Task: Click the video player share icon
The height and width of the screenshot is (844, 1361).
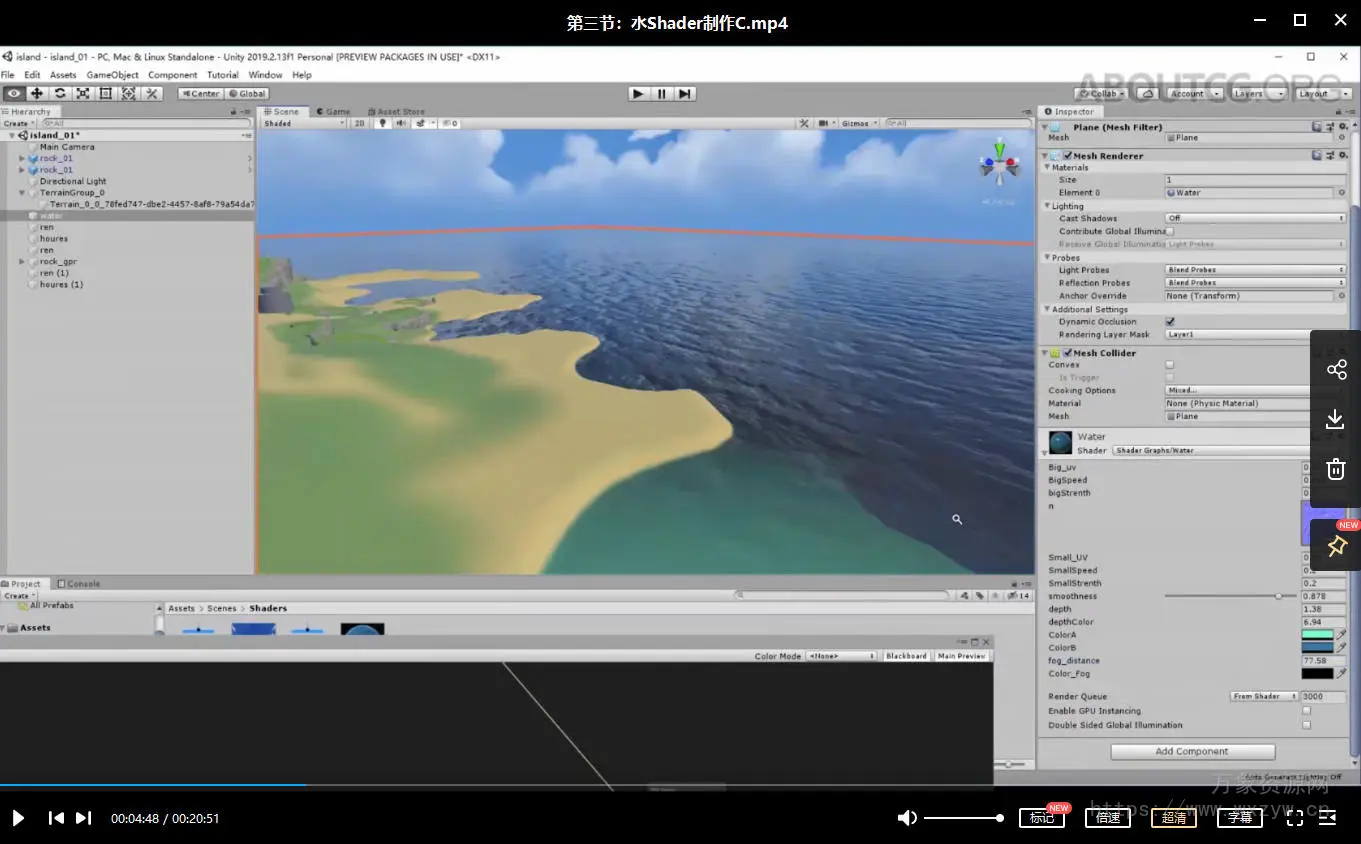Action: click(x=1336, y=370)
